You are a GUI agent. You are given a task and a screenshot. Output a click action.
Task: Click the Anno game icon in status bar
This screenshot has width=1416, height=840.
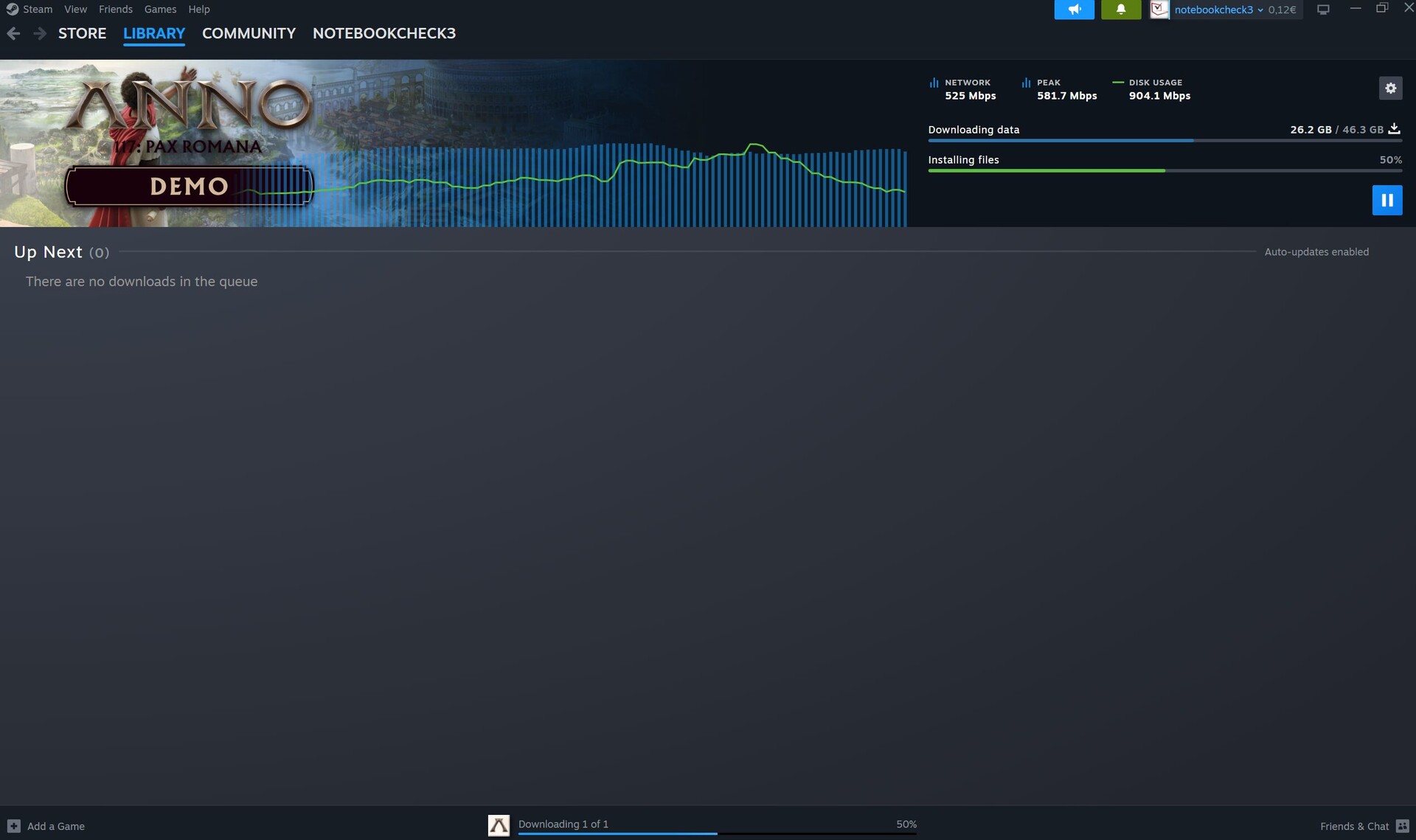499,825
